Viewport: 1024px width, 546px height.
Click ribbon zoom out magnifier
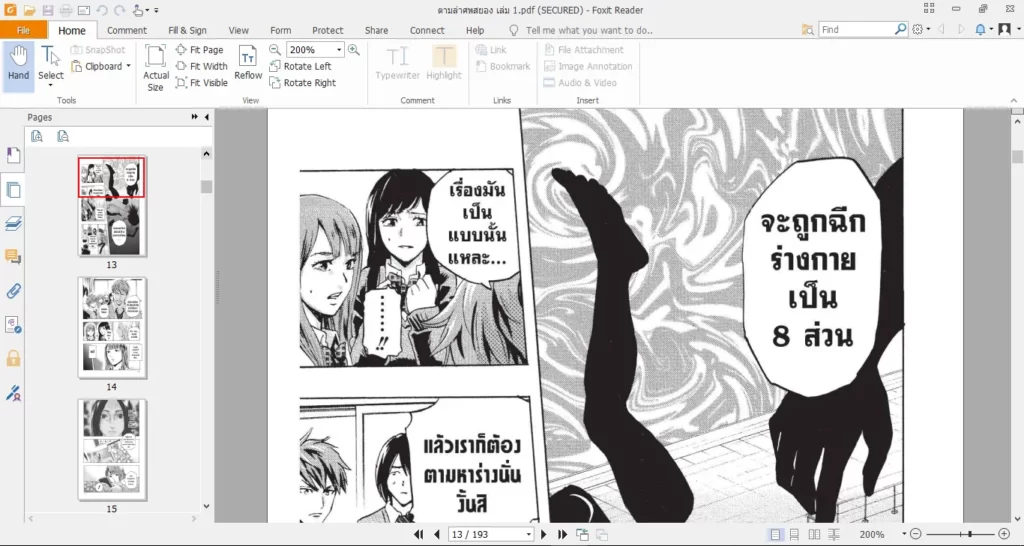(275, 50)
